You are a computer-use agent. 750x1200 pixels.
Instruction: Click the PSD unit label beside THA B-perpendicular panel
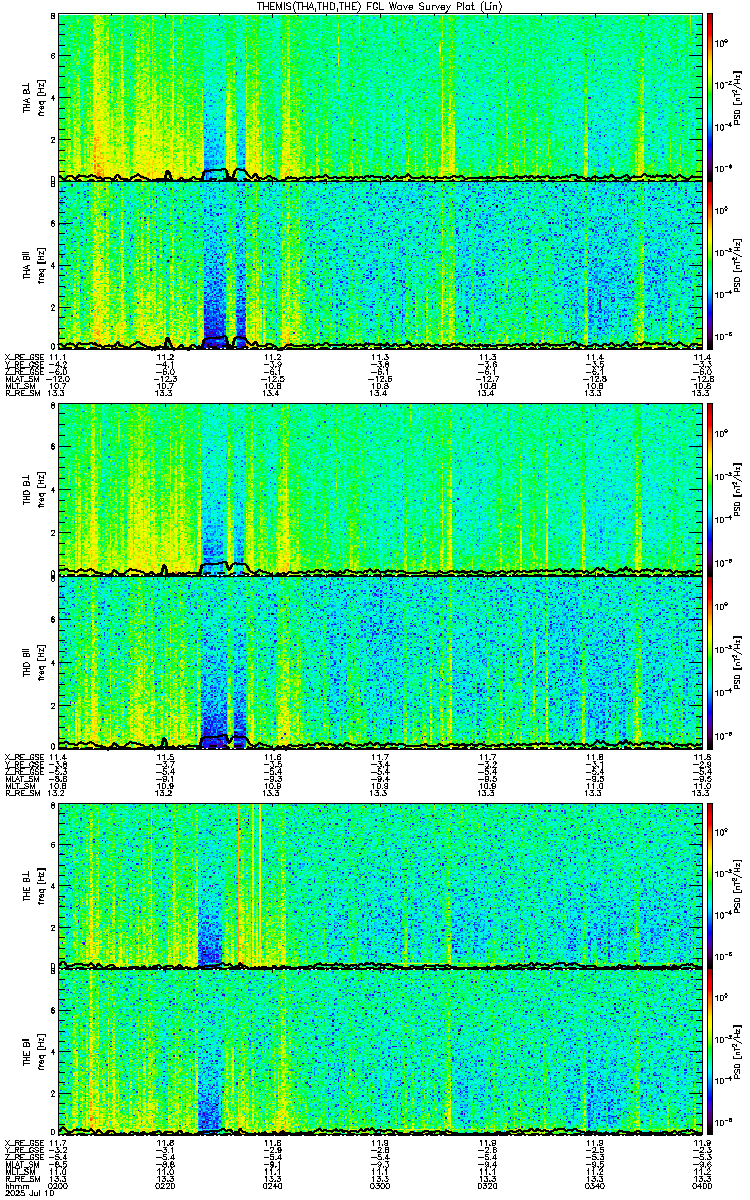[737, 97]
